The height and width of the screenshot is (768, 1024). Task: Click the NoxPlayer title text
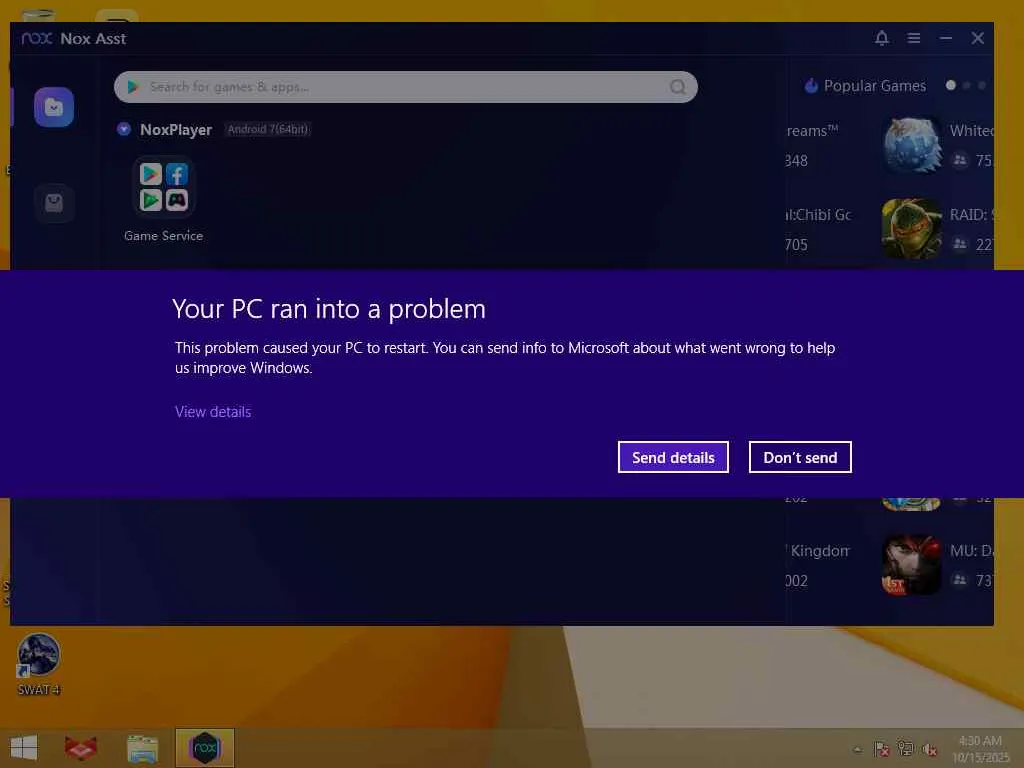coord(176,129)
